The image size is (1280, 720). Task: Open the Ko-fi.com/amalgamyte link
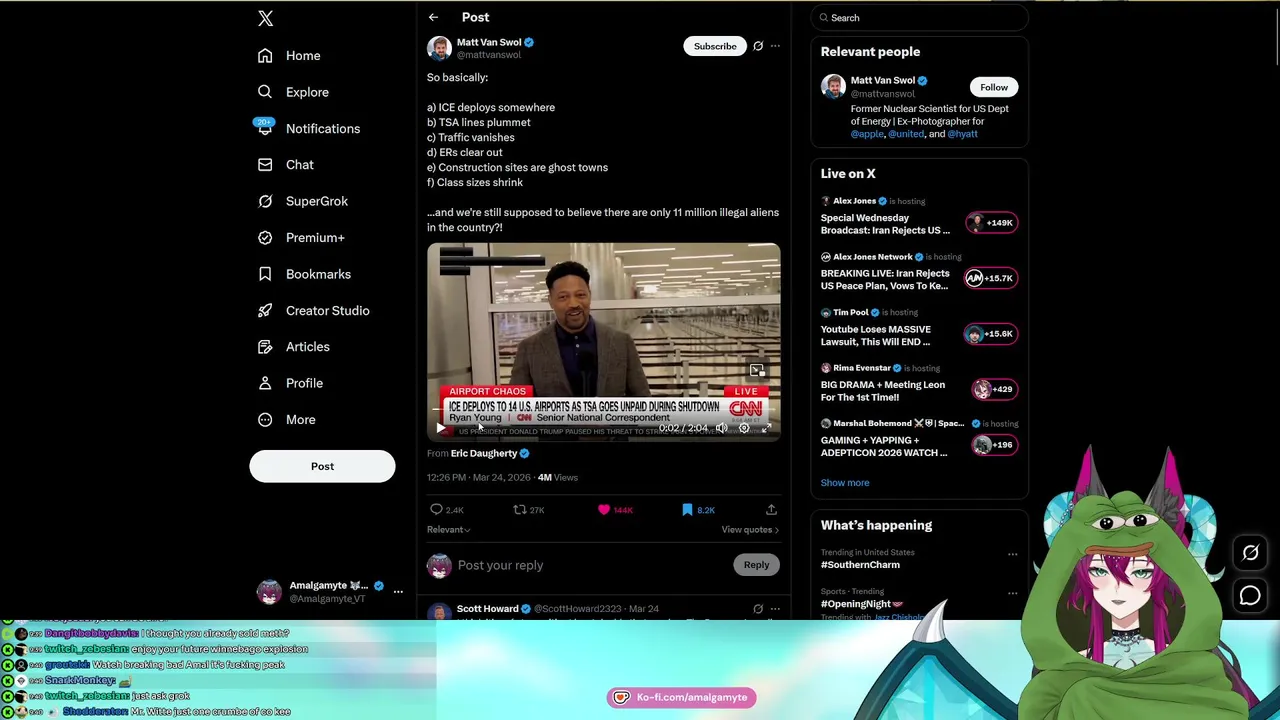pyautogui.click(x=682, y=697)
